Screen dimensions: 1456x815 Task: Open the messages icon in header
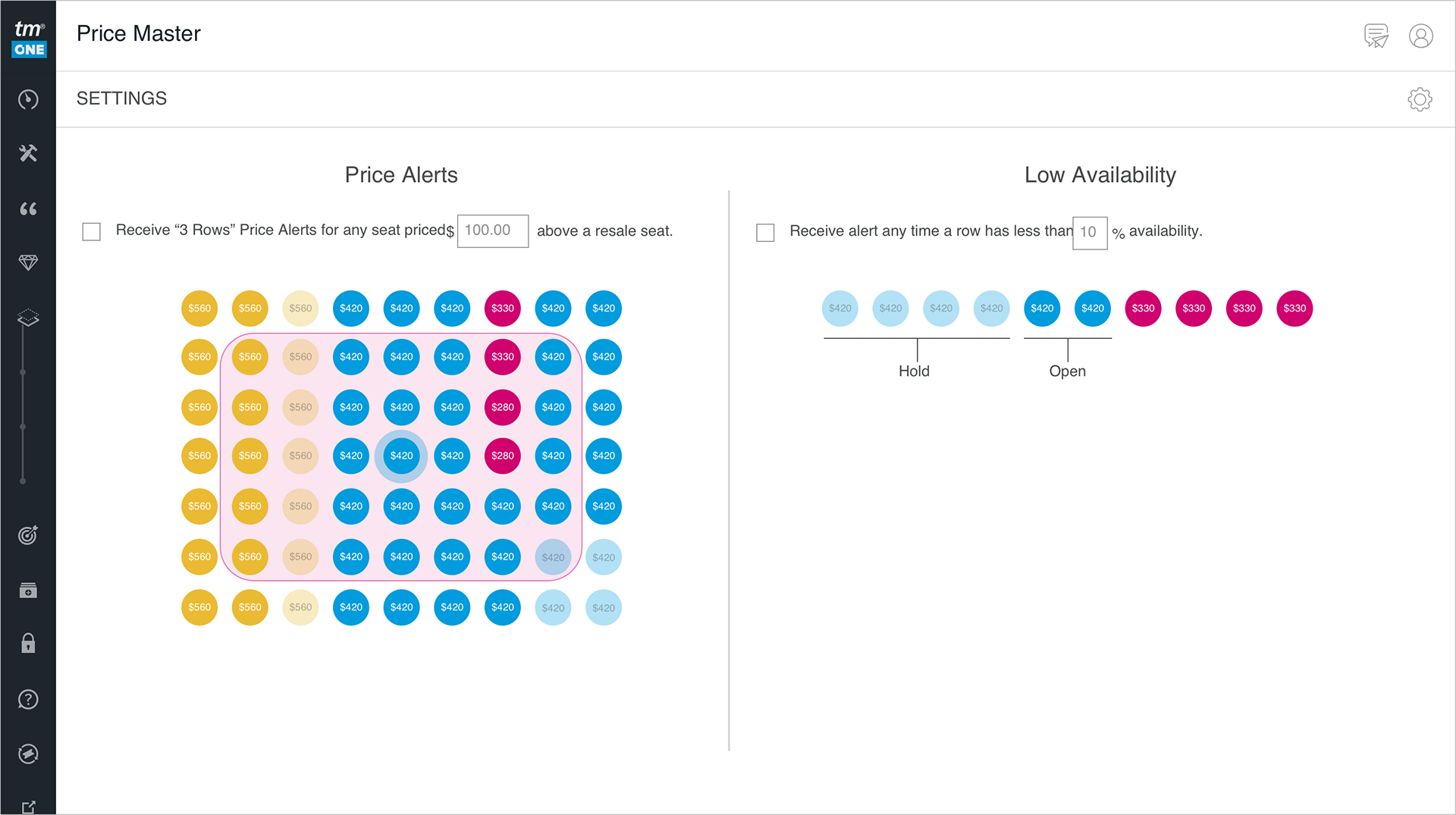coord(1376,36)
